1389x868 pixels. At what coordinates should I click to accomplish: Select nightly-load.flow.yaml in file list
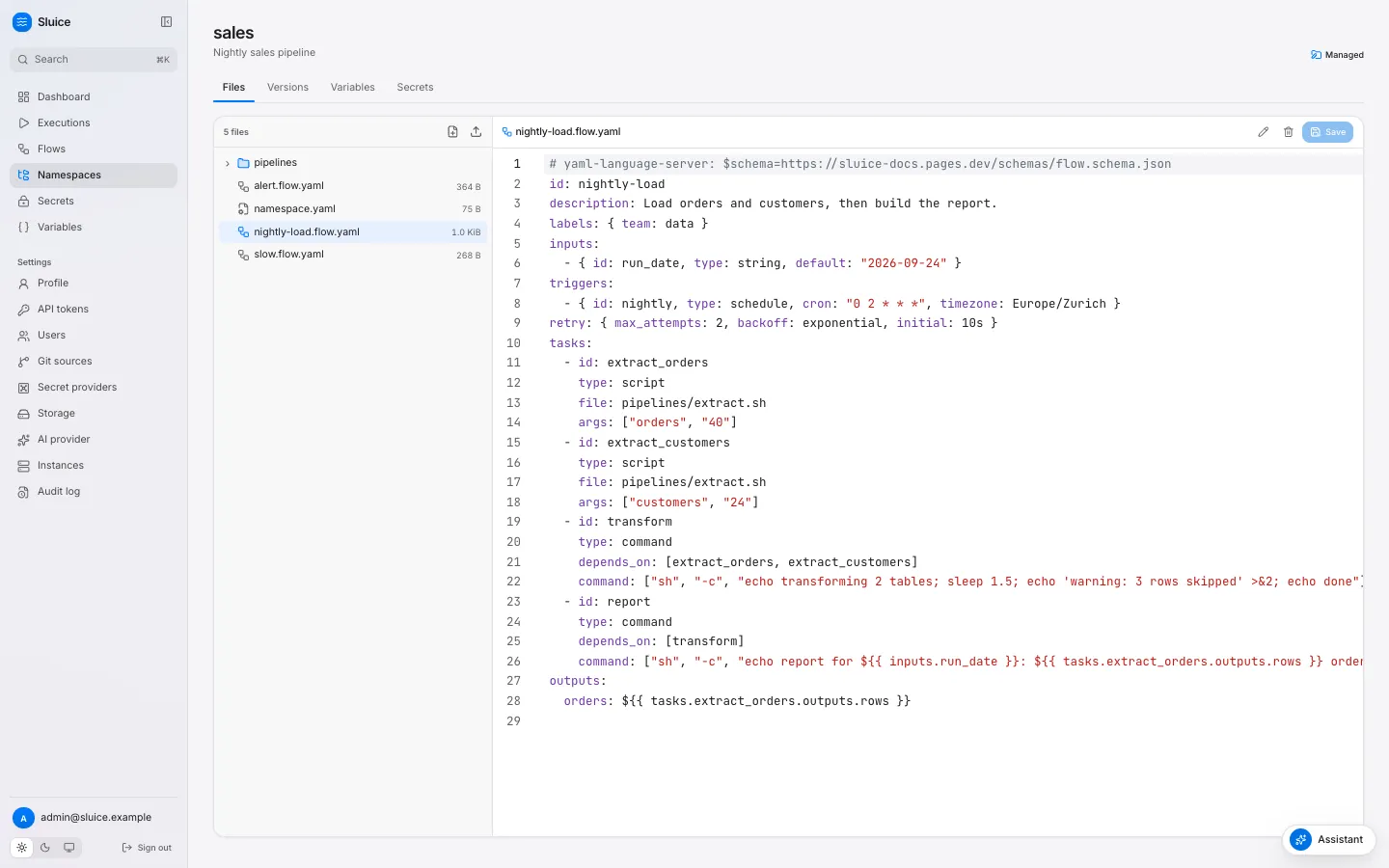353,231
